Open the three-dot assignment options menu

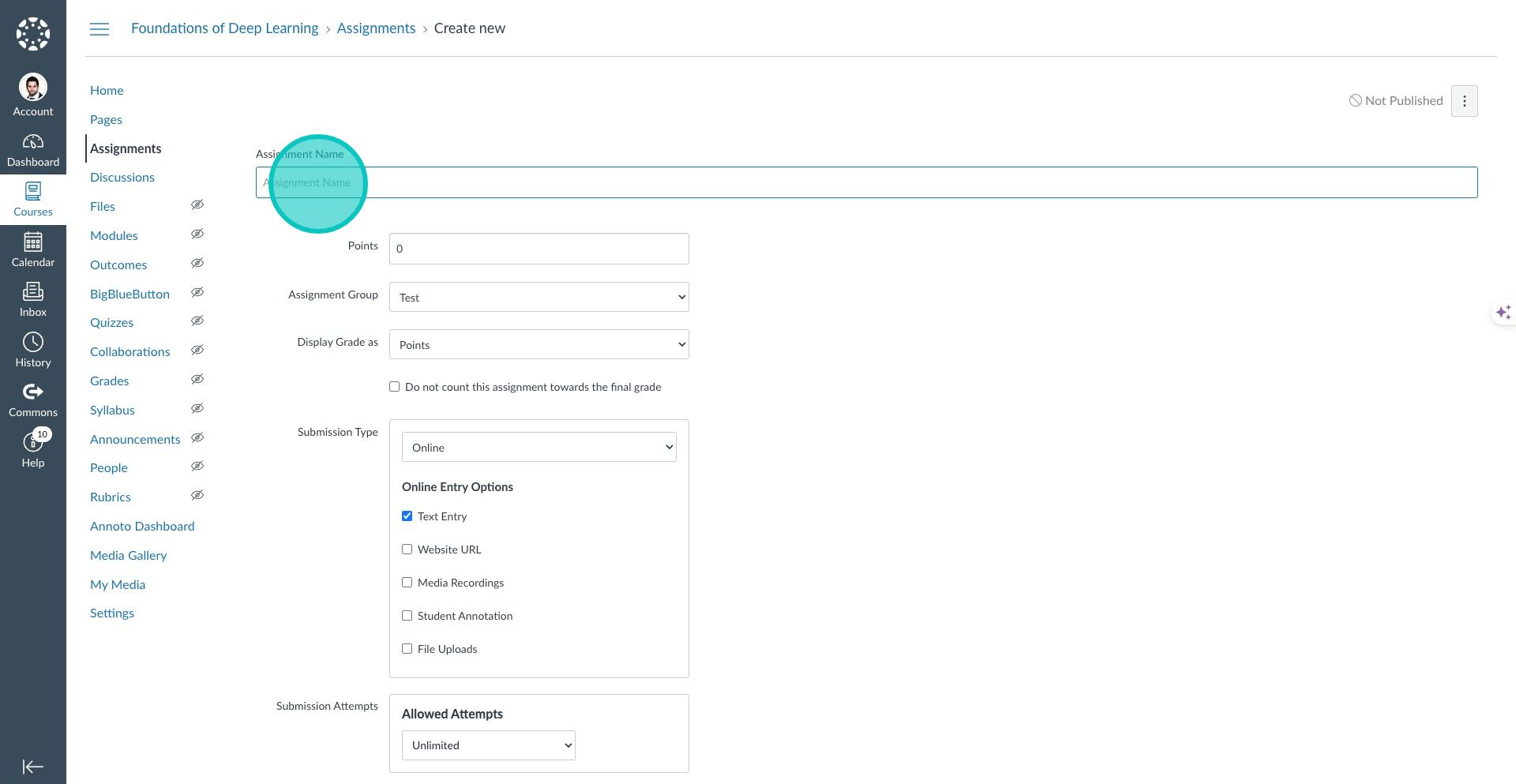click(x=1464, y=101)
